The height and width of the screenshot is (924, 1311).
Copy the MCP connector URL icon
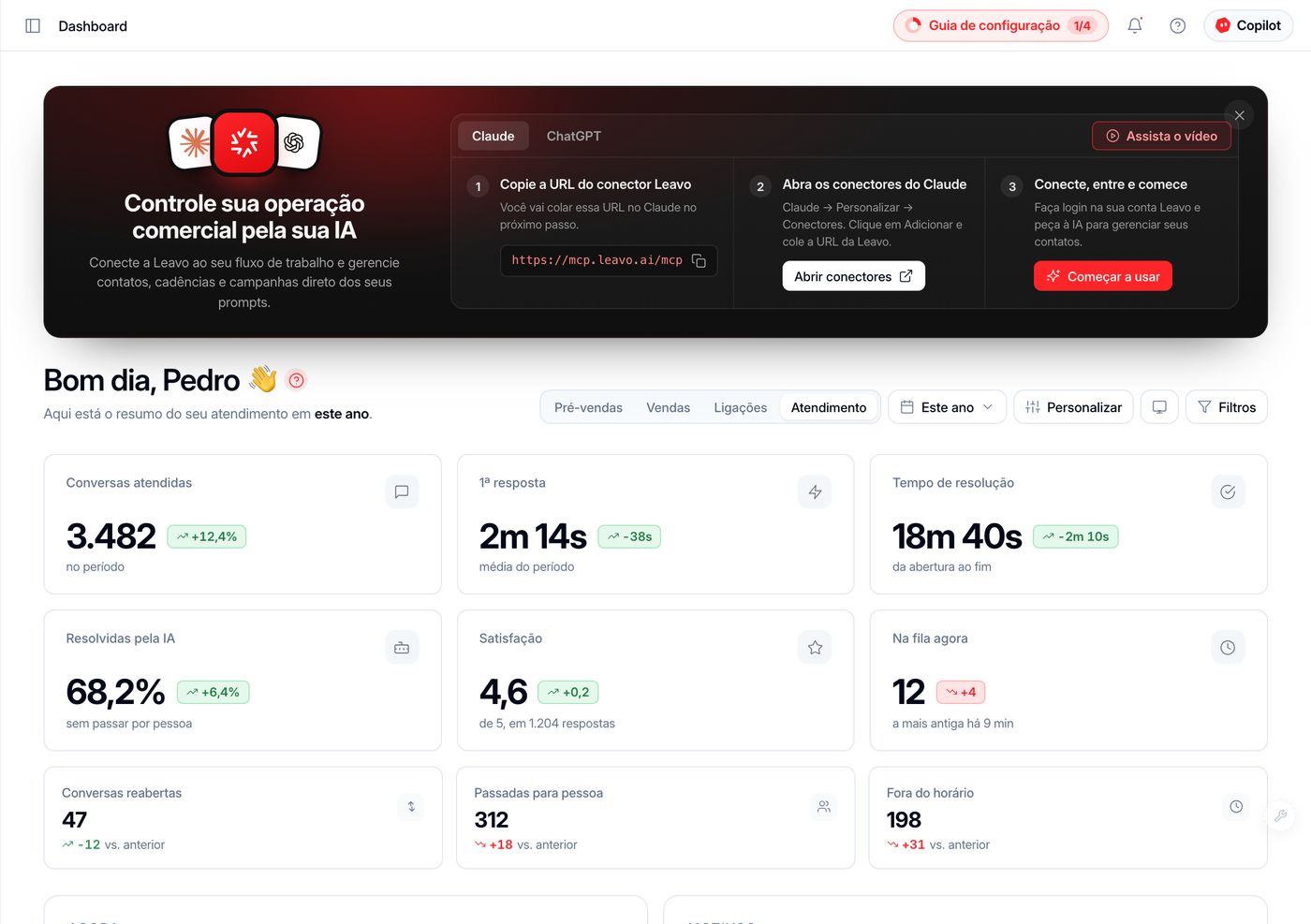(x=699, y=260)
